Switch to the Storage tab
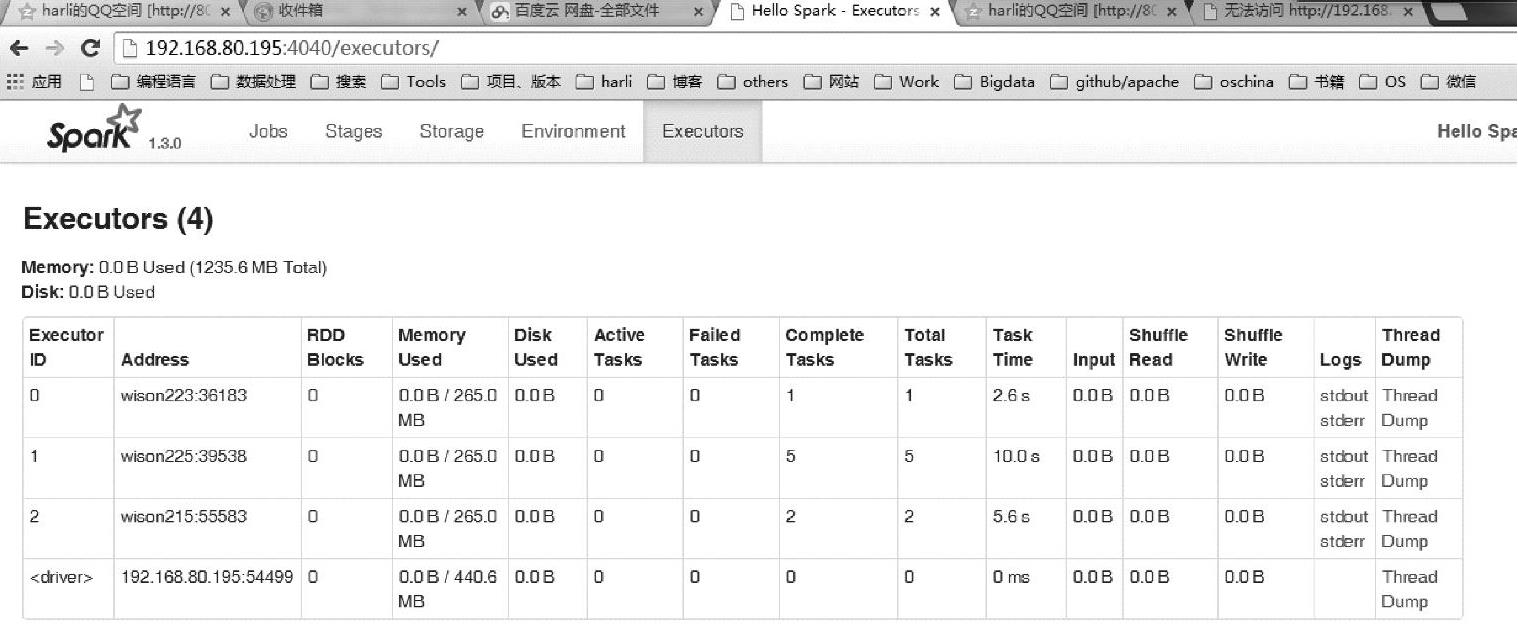The image size is (1518, 625). 451,131
